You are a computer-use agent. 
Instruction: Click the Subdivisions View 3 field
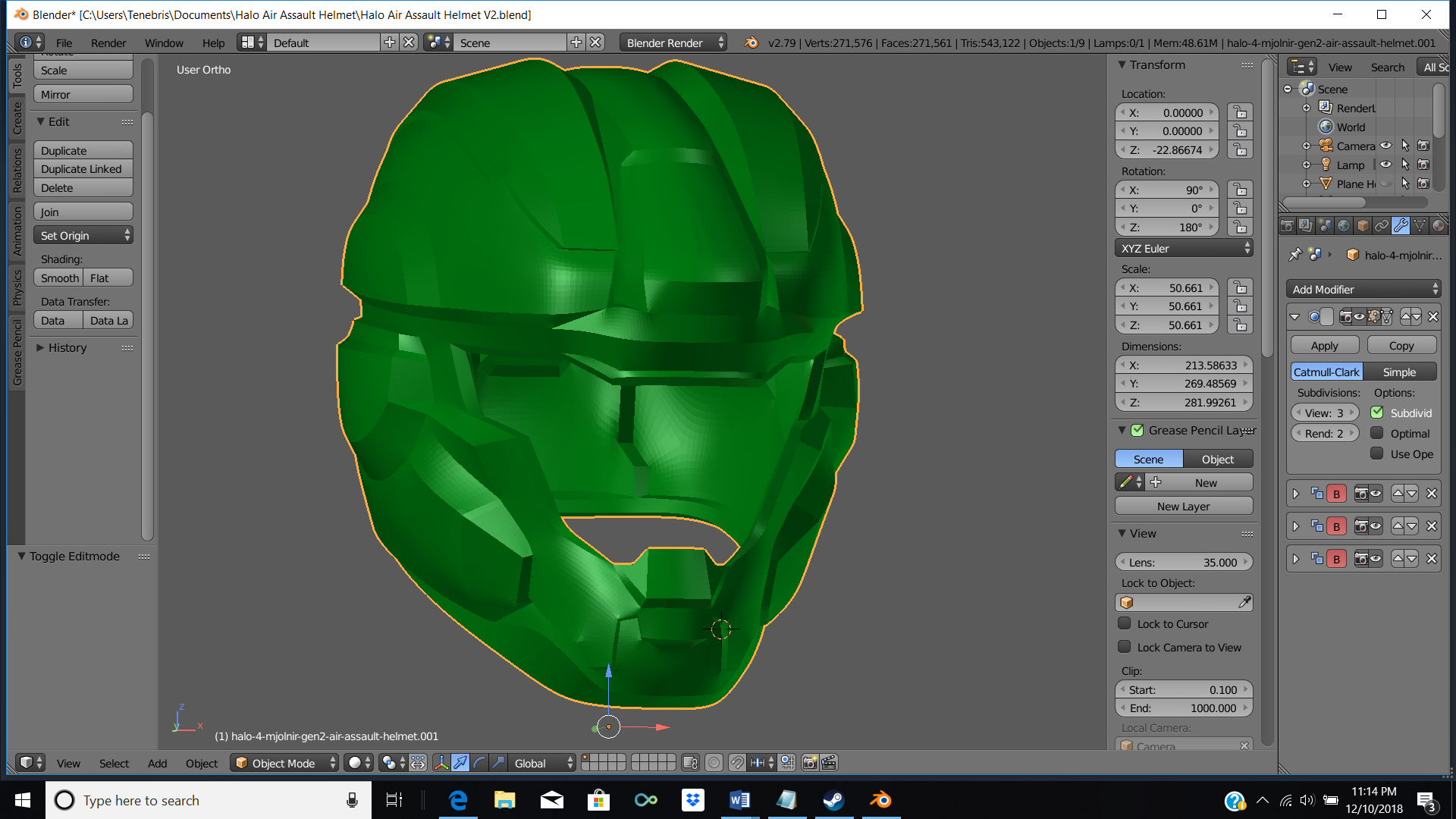coord(1325,413)
